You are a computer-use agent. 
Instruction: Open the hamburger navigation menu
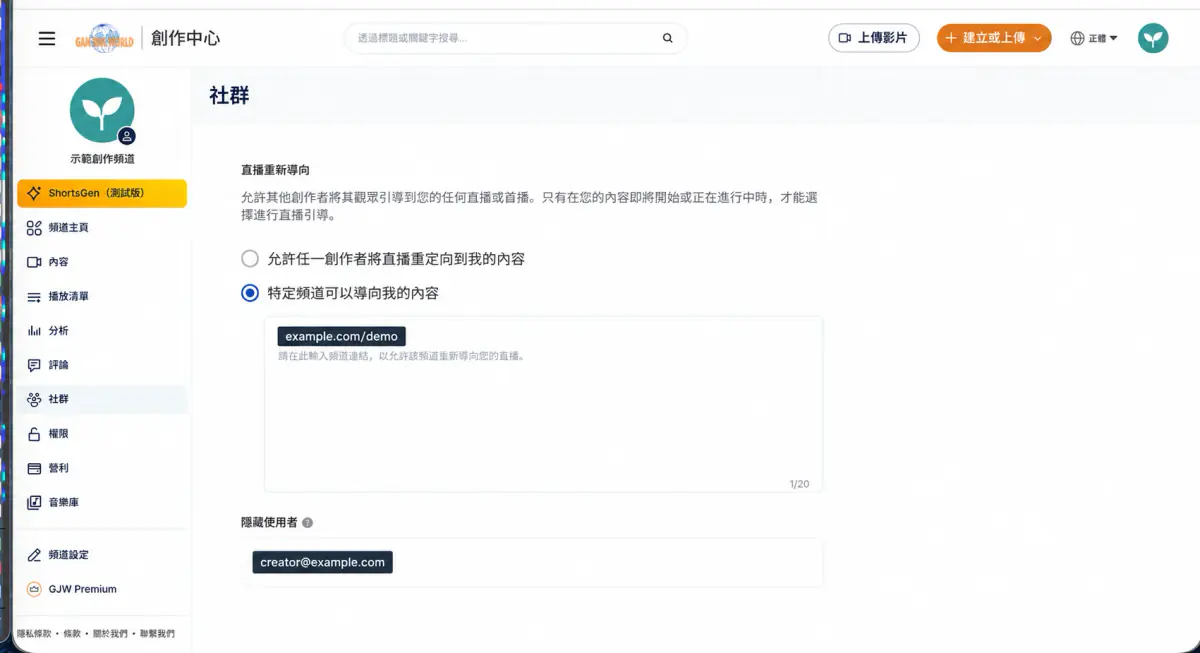pos(47,39)
